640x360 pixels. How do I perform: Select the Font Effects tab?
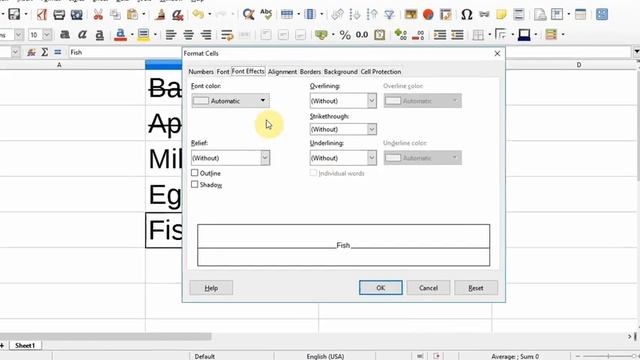click(x=248, y=71)
